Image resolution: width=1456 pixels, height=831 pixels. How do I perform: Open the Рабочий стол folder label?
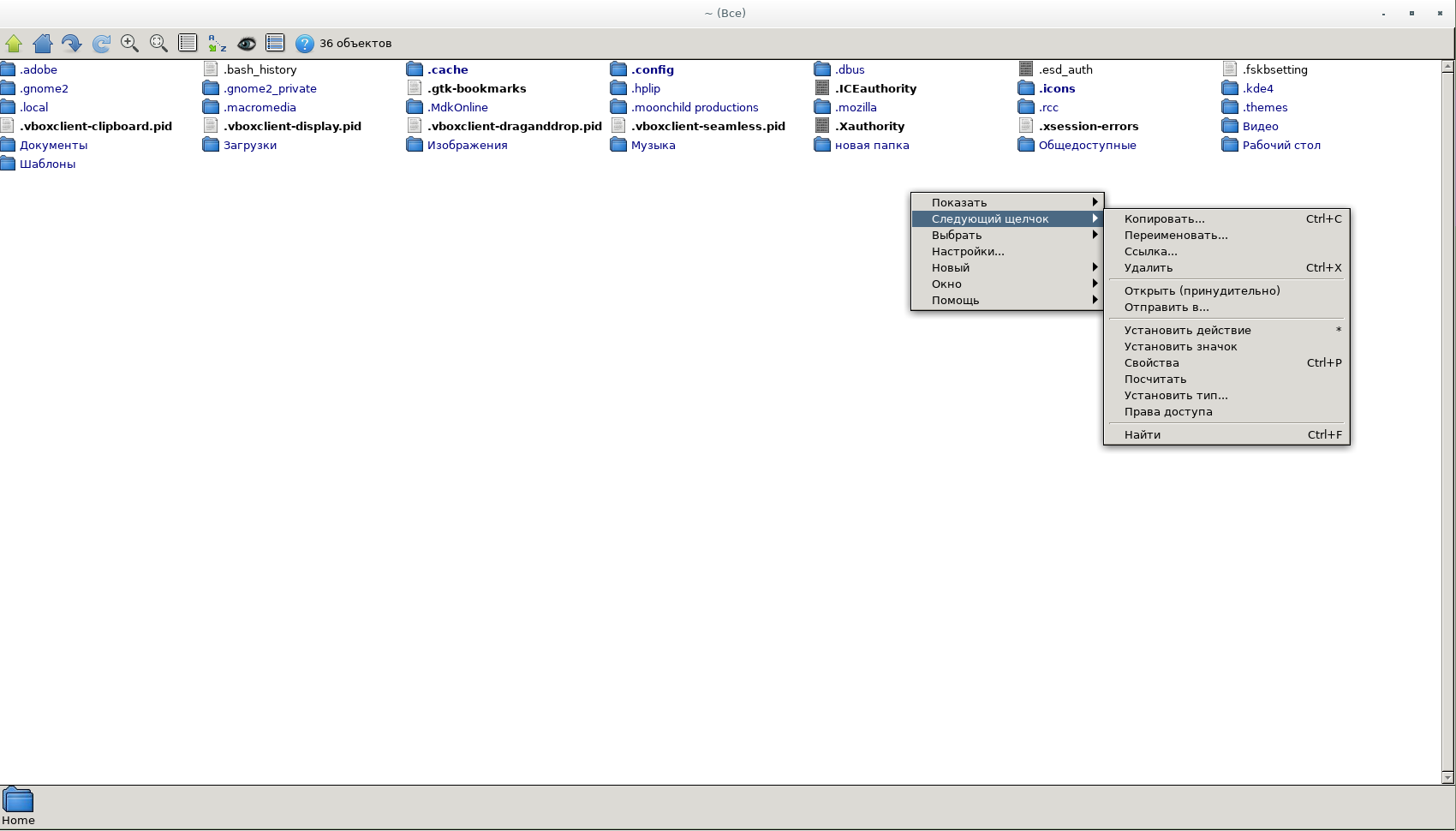1281,146
